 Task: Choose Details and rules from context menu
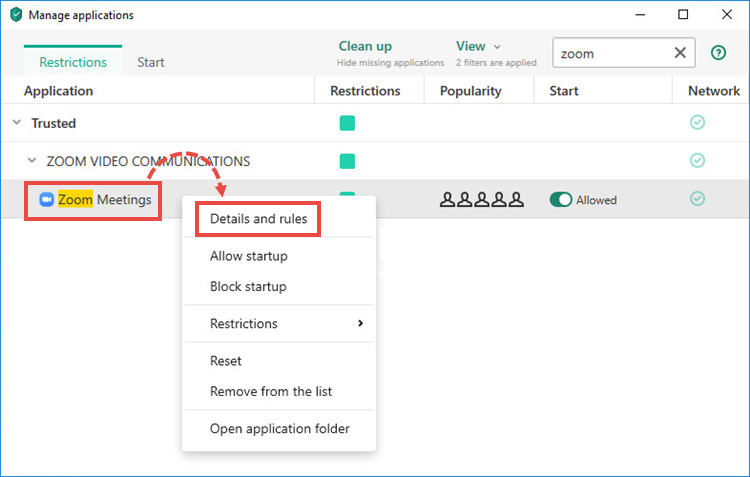258,219
